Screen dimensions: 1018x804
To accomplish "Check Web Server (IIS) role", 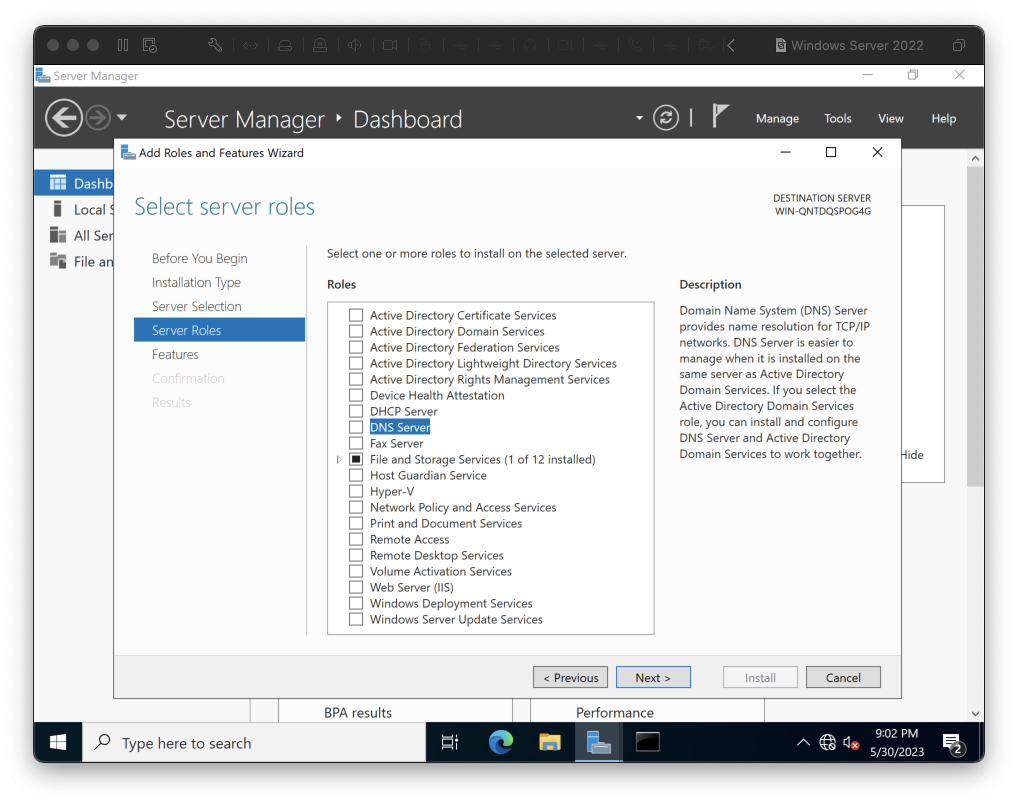I will click(x=356, y=587).
